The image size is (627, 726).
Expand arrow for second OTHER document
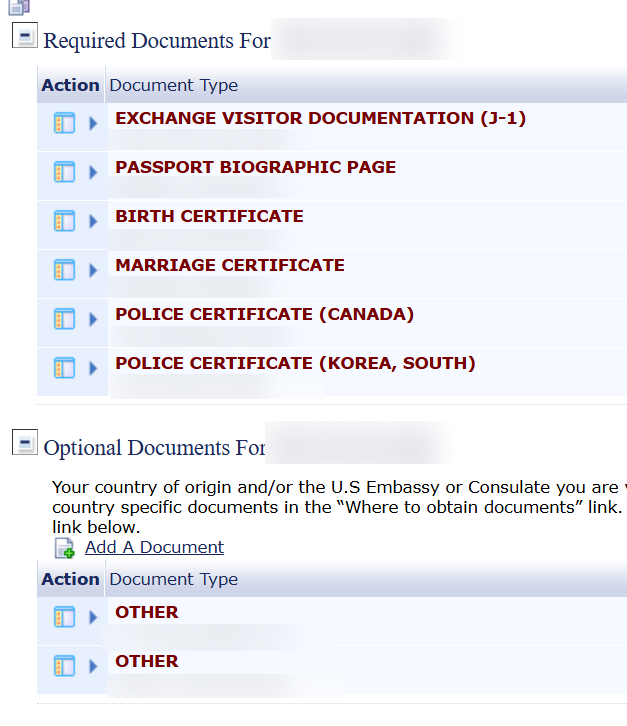coord(93,666)
